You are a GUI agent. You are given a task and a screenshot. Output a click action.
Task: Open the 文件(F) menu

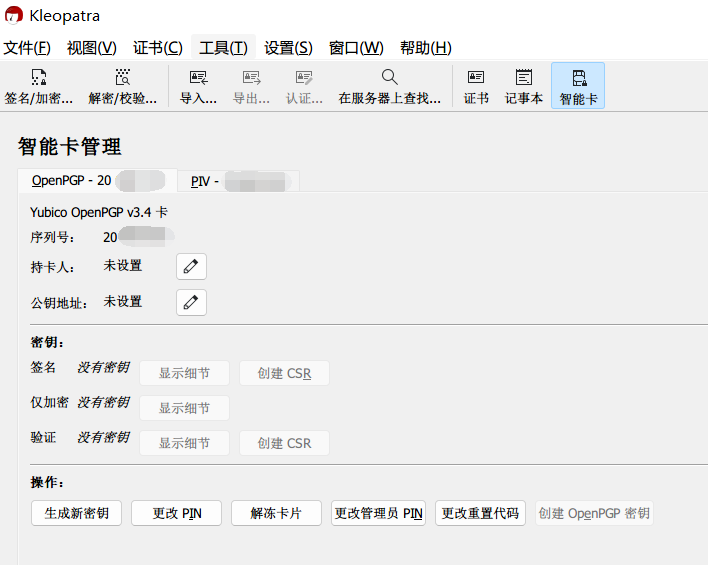click(x=27, y=47)
